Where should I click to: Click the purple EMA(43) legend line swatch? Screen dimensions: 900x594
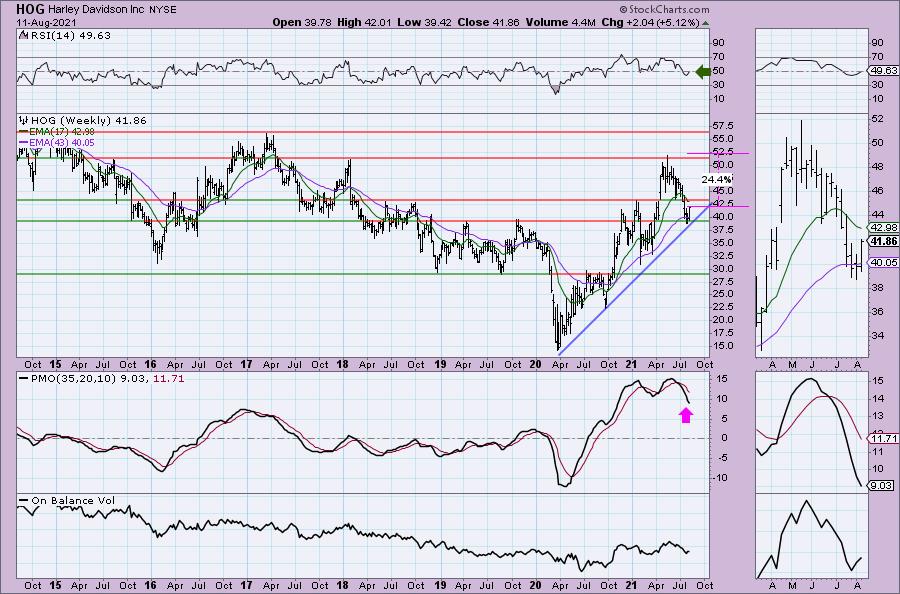pyautogui.click(x=24, y=142)
